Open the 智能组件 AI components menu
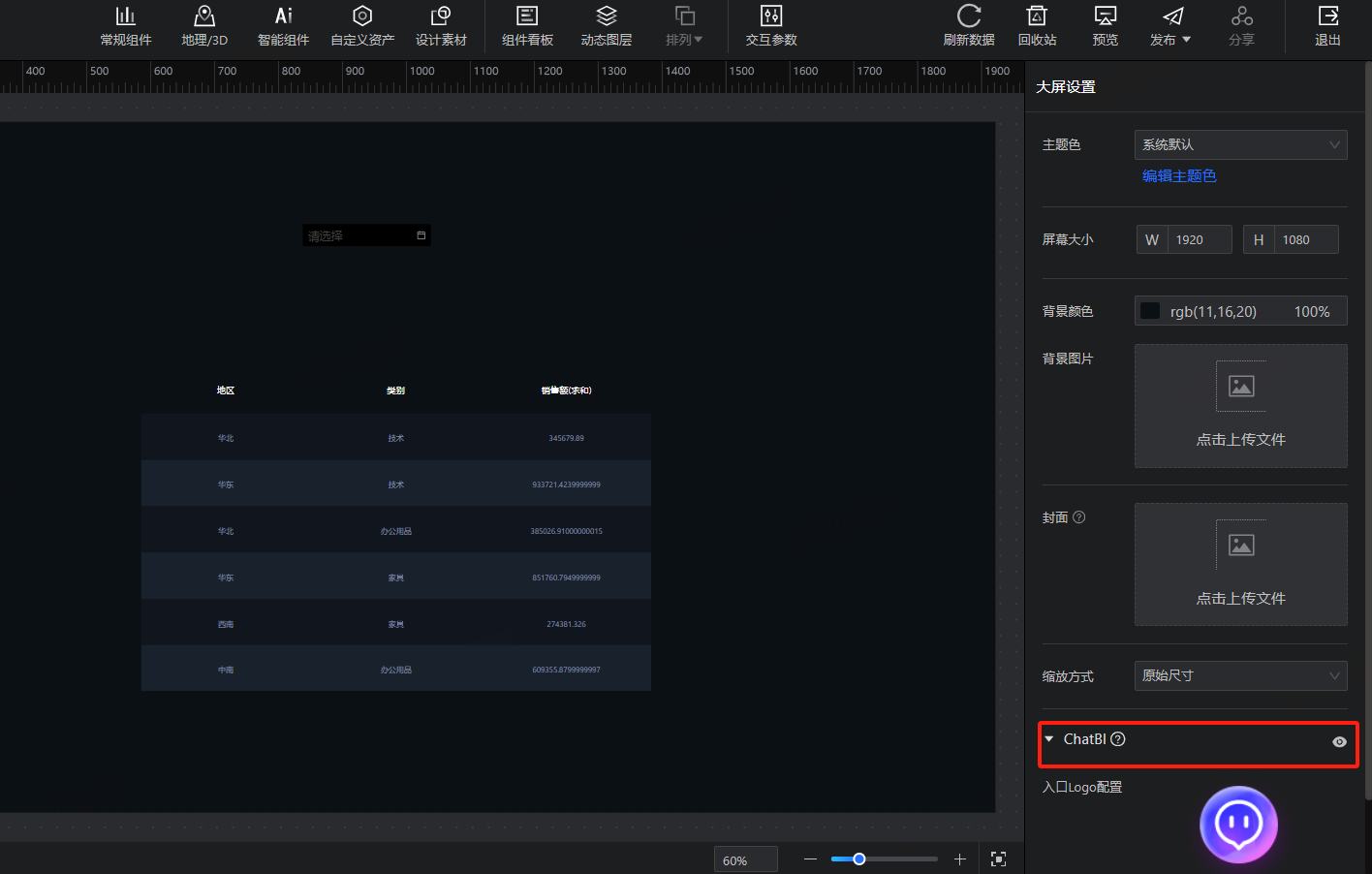1372x874 pixels. pyautogui.click(x=283, y=26)
